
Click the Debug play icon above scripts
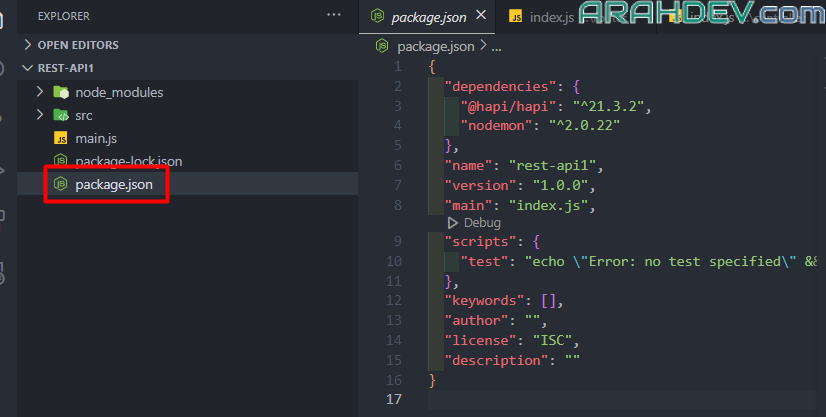click(453, 223)
